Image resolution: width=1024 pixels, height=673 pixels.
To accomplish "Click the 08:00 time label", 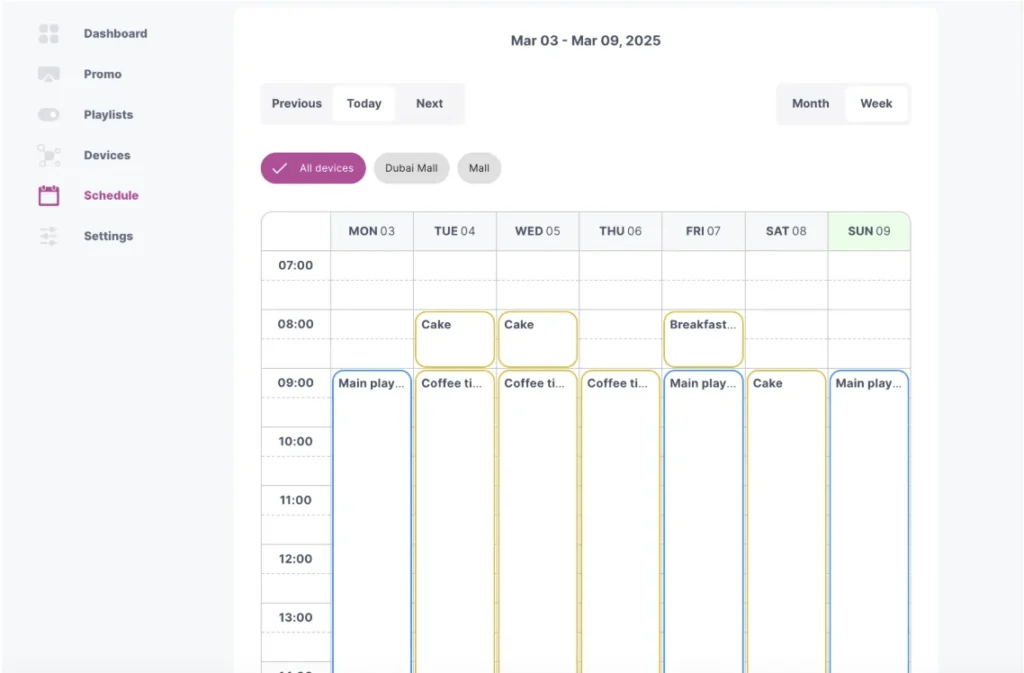I will coord(296,324).
